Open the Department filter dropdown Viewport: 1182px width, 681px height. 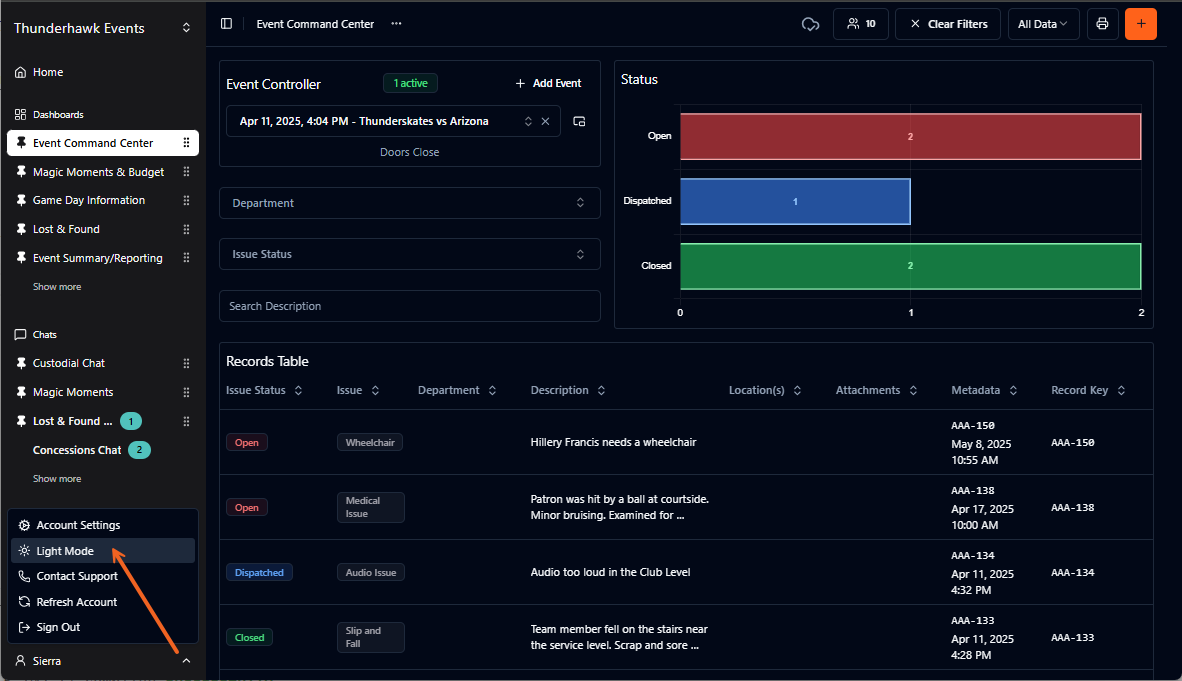tap(409, 202)
